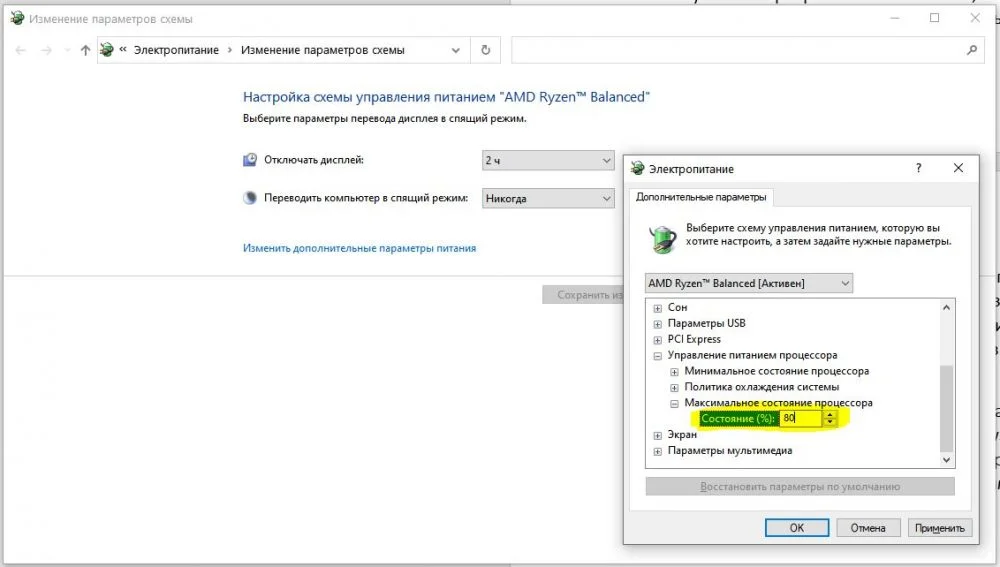Click the Применить button
This screenshot has width=1000, height=567.
[939, 528]
